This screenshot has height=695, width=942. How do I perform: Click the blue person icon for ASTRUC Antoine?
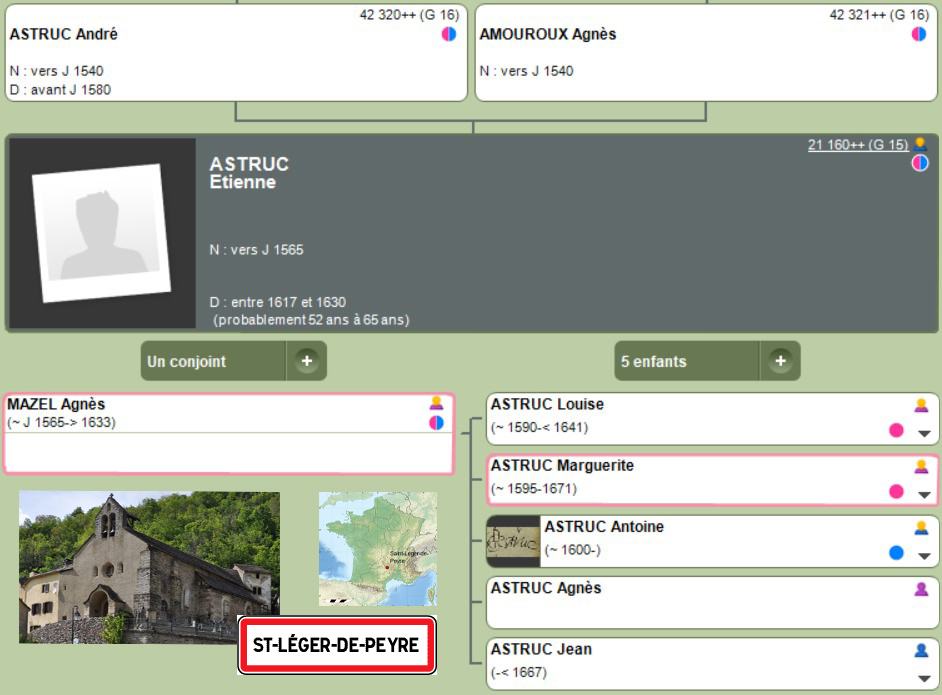click(x=921, y=527)
